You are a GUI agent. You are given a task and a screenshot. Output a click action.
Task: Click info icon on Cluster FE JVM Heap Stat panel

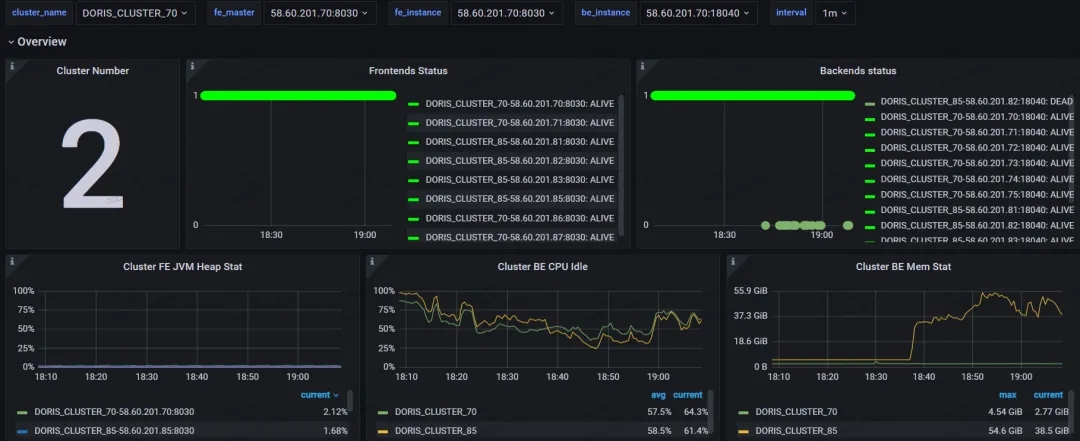tap(12, 261)
